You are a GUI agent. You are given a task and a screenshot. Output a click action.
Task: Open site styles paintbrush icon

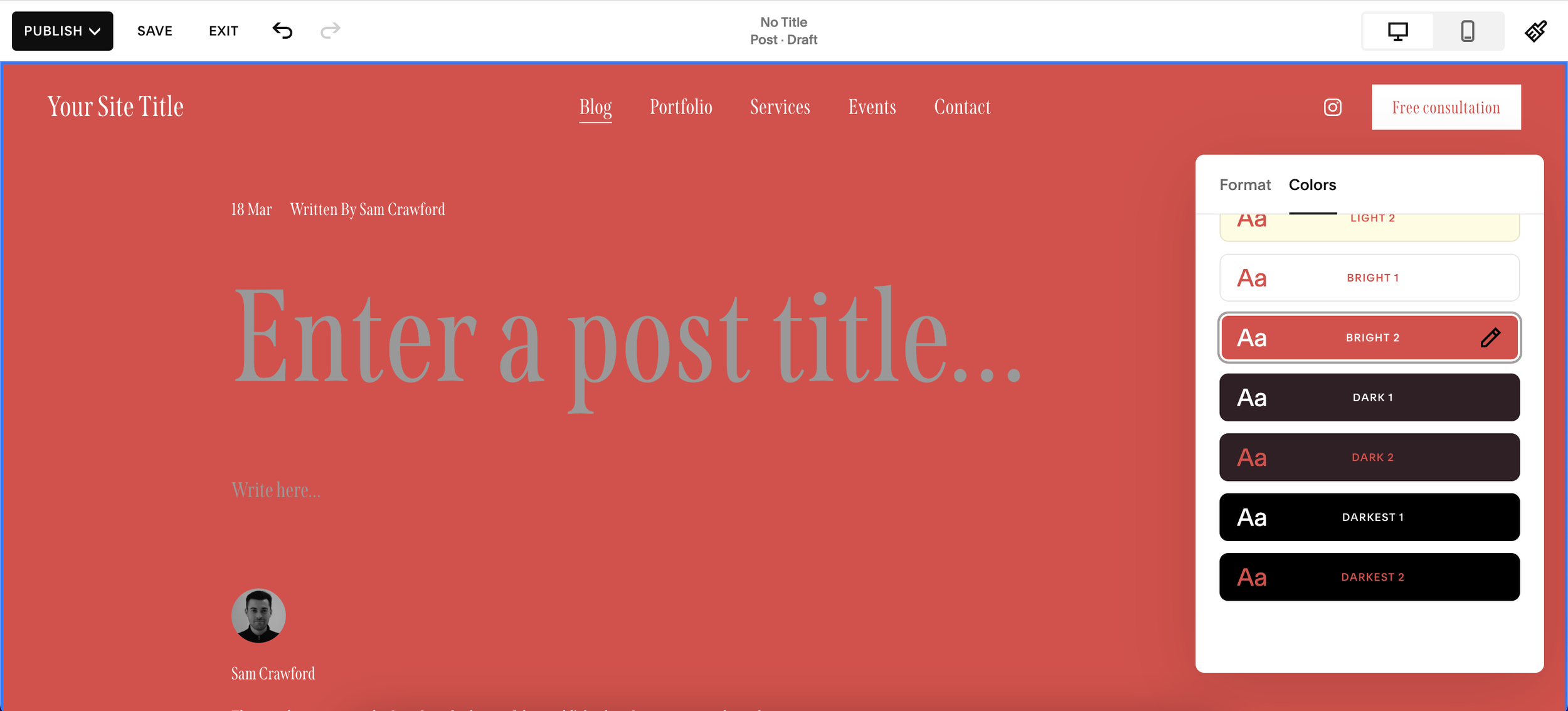(x=1535, y=31)
